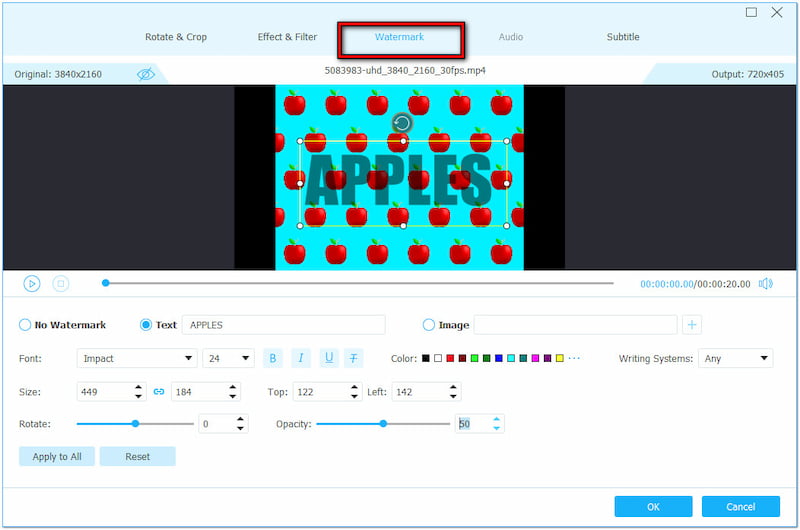Click the link icon between size fields
The image size is (800, 530).
[x=159, y=392]
